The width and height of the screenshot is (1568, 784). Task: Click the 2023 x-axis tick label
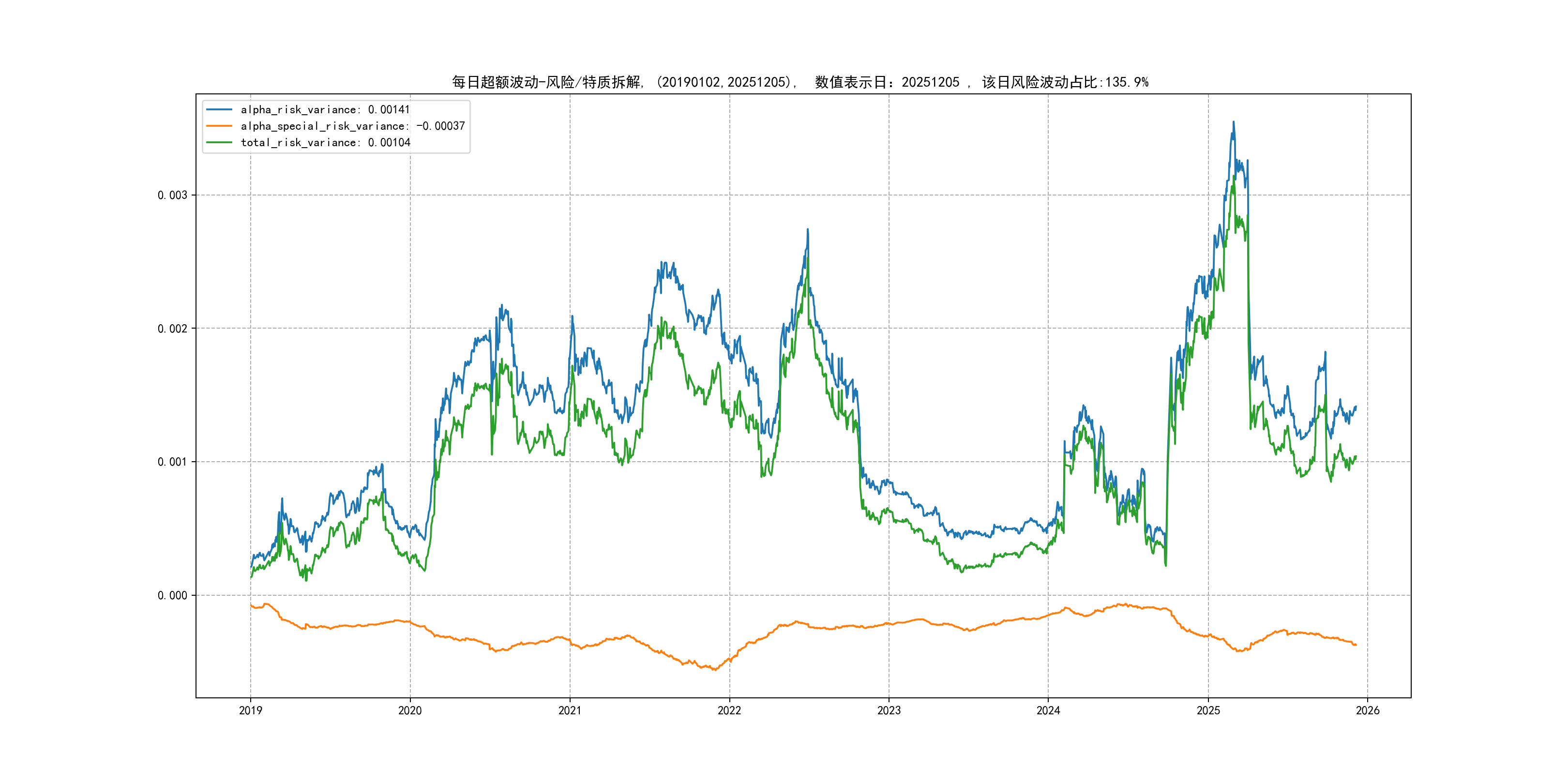click(x=889, y=710)
